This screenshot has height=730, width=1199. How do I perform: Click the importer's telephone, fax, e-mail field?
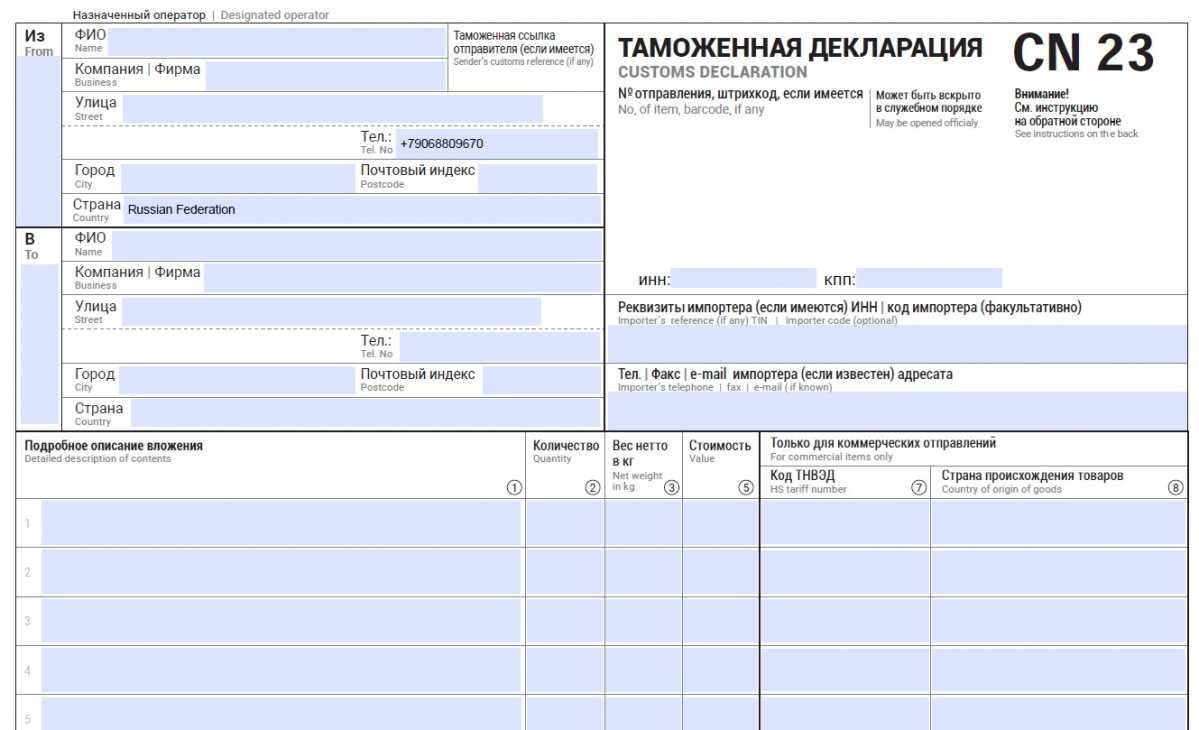click(897, 410)
